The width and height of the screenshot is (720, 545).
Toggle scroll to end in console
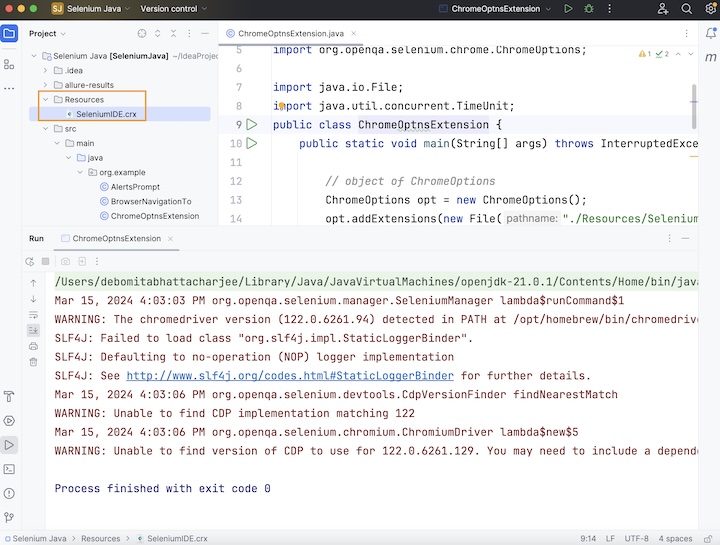click(33, 330)
